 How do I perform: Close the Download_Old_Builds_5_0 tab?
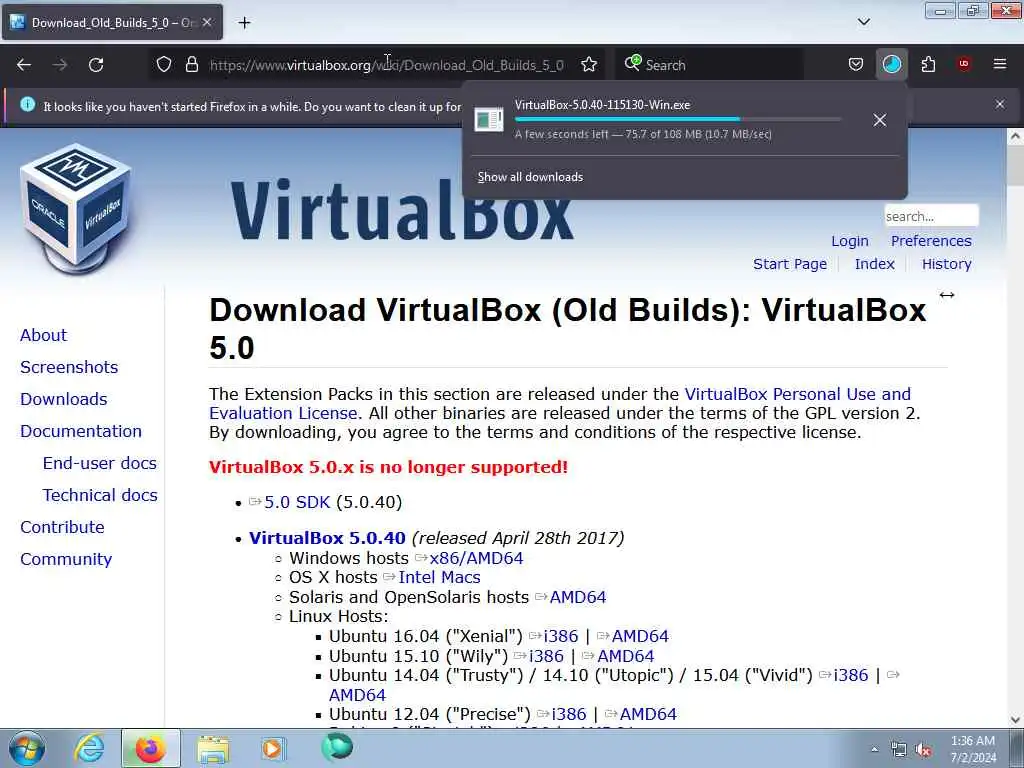[207, 22]
